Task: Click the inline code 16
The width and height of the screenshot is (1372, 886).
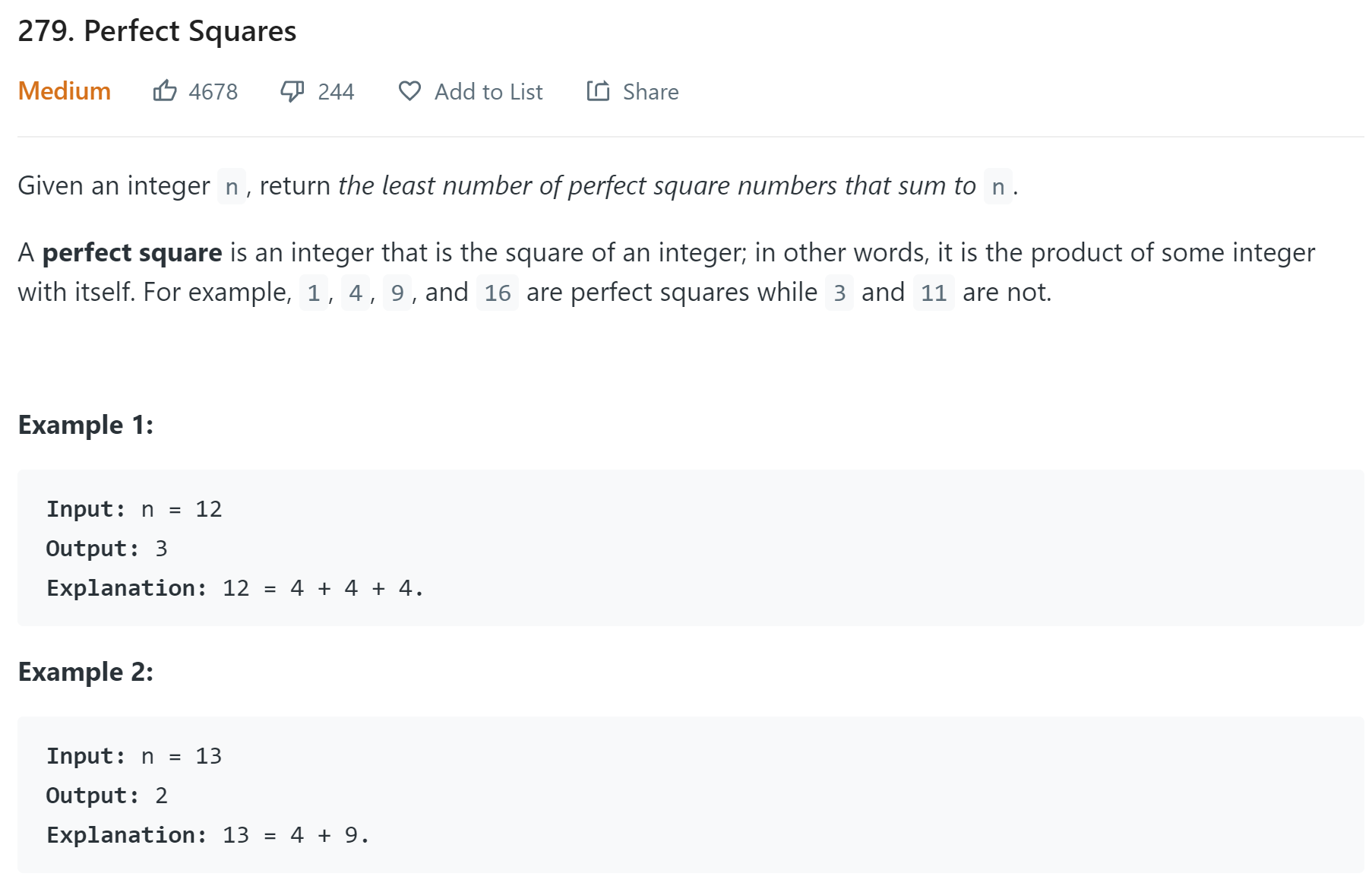Action: point(498,293)
